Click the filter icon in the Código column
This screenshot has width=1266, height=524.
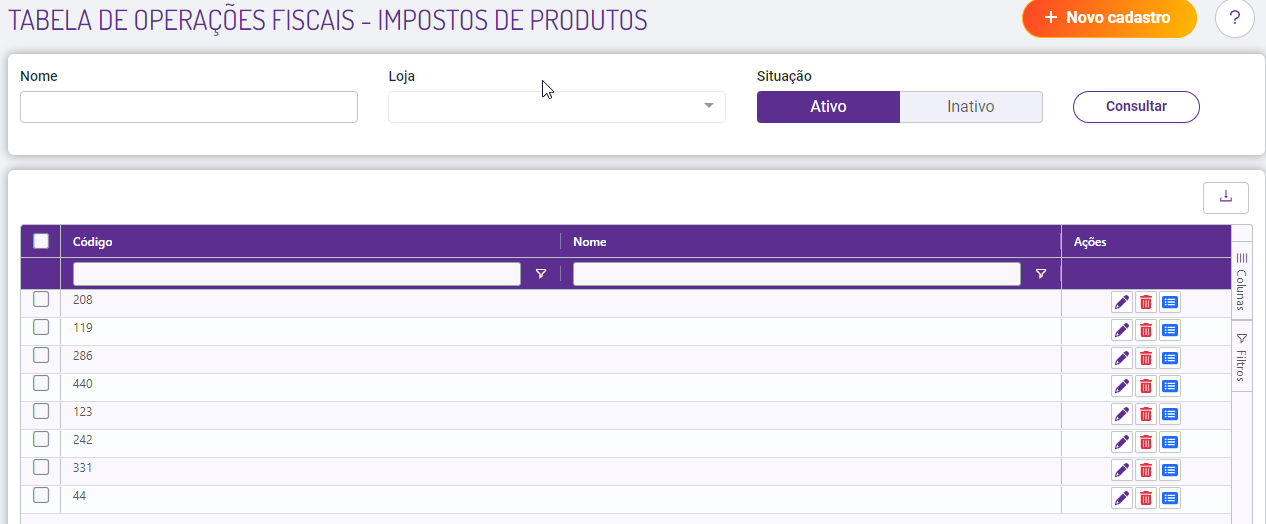pos(541,274)
